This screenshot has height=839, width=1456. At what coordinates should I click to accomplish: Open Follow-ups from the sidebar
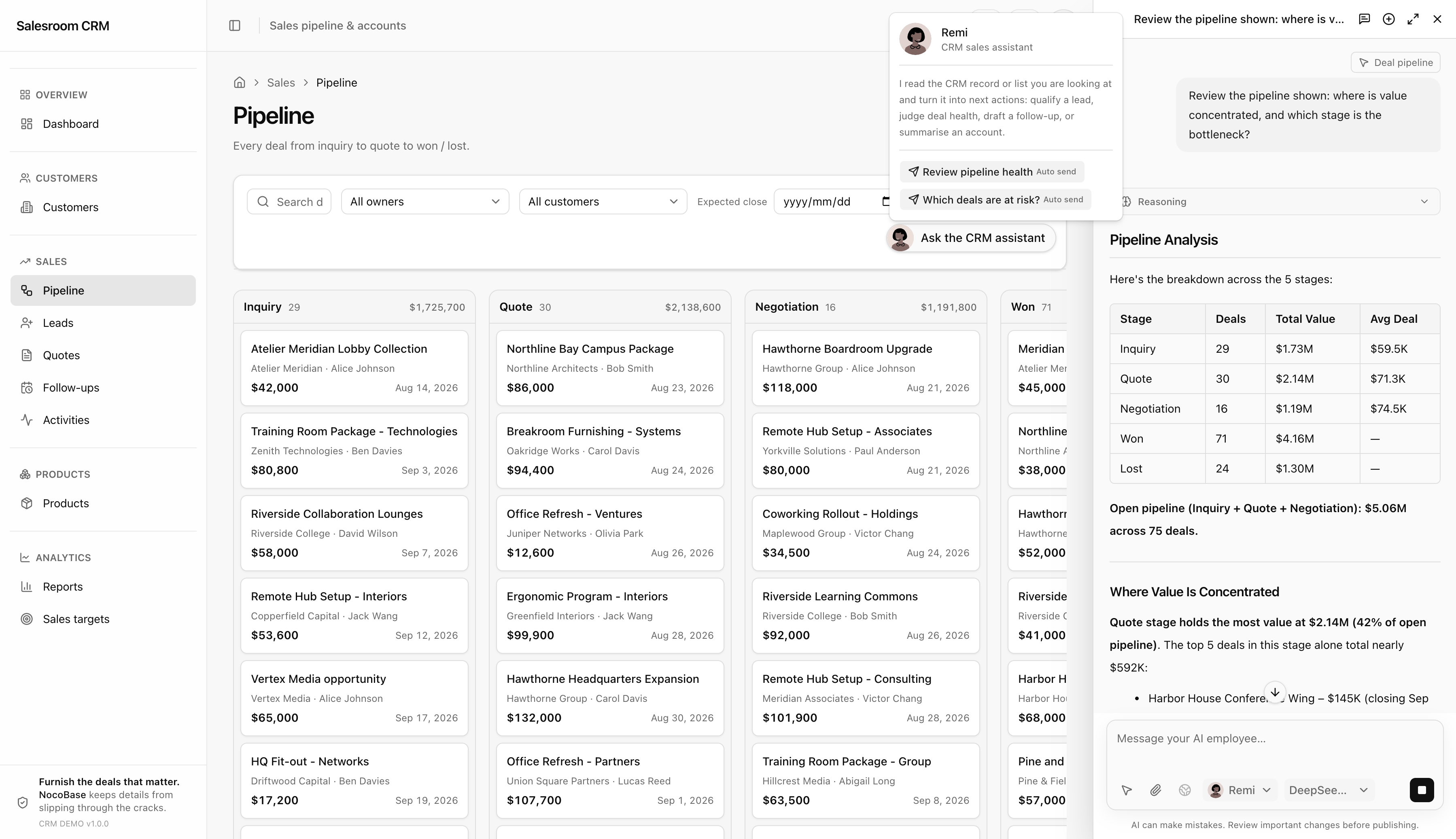(x=103, y=388)
